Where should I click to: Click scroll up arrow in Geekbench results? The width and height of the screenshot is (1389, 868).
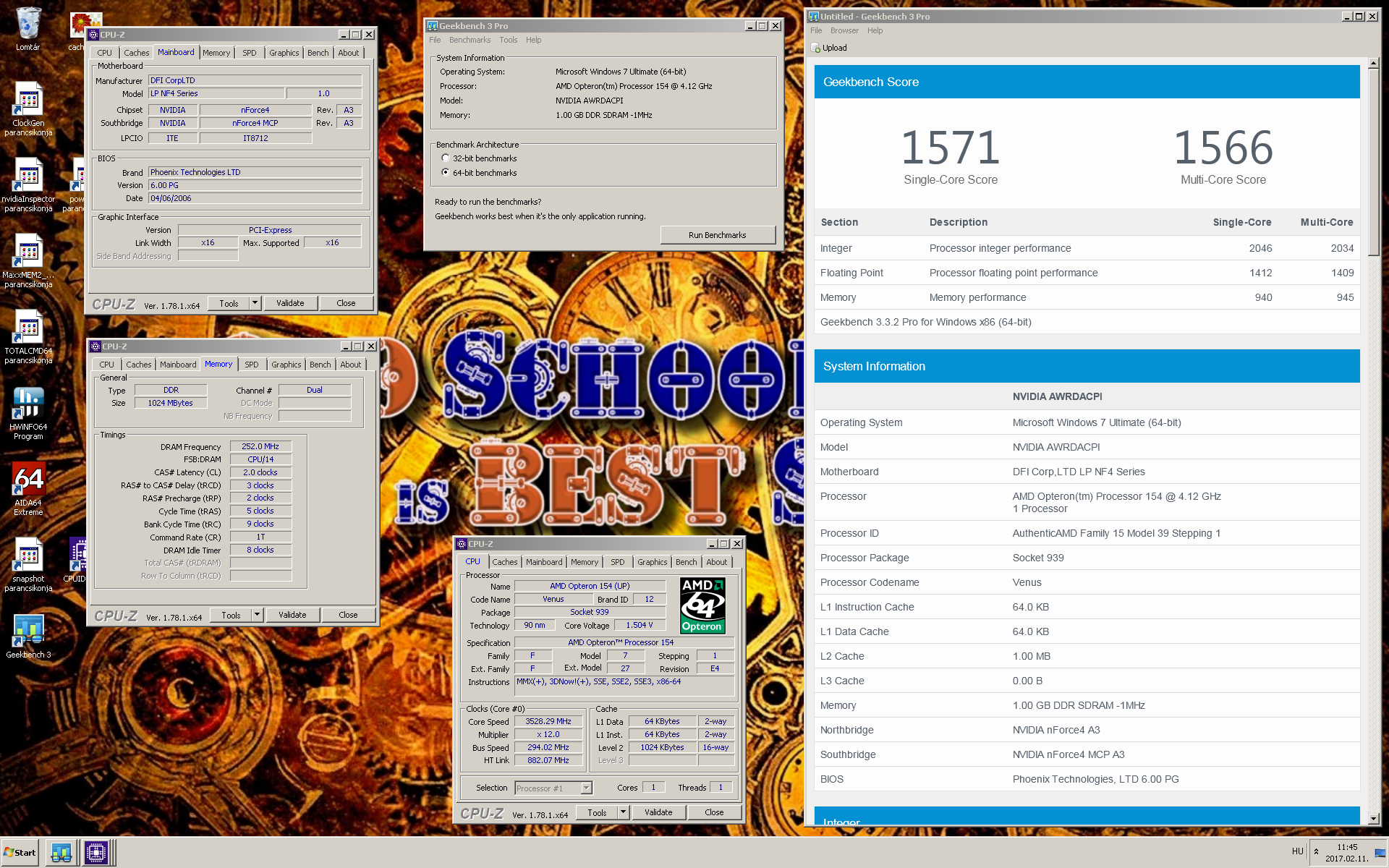click(1374, 64)
